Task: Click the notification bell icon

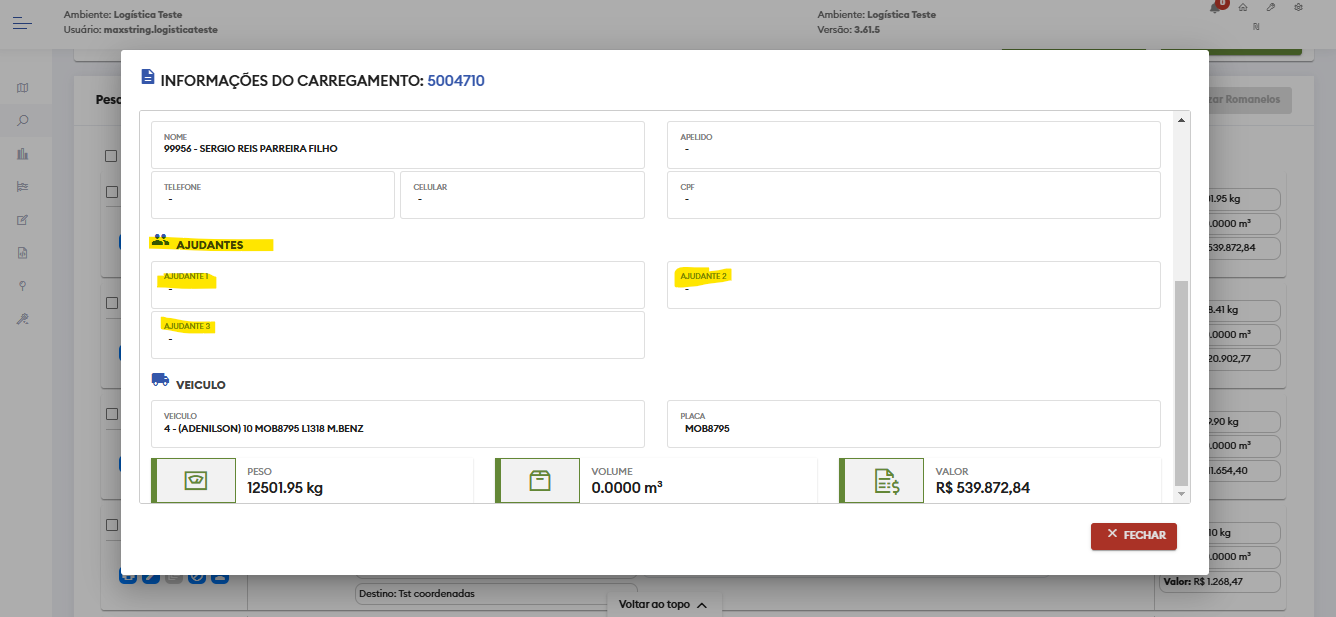Action: pyautogui.click(x=1216, y=8)
